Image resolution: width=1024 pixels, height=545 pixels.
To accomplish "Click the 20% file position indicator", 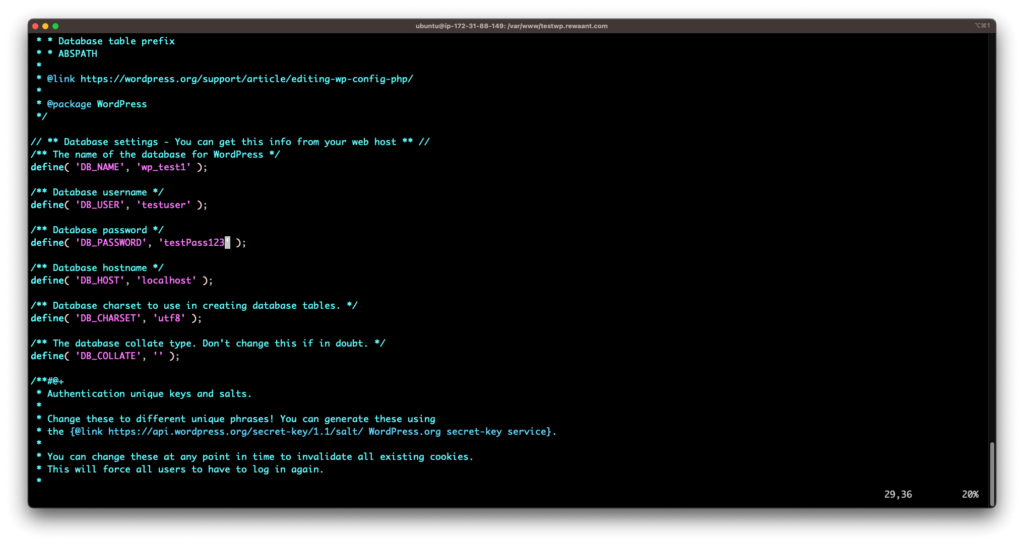I will click(x=970, y=495).
